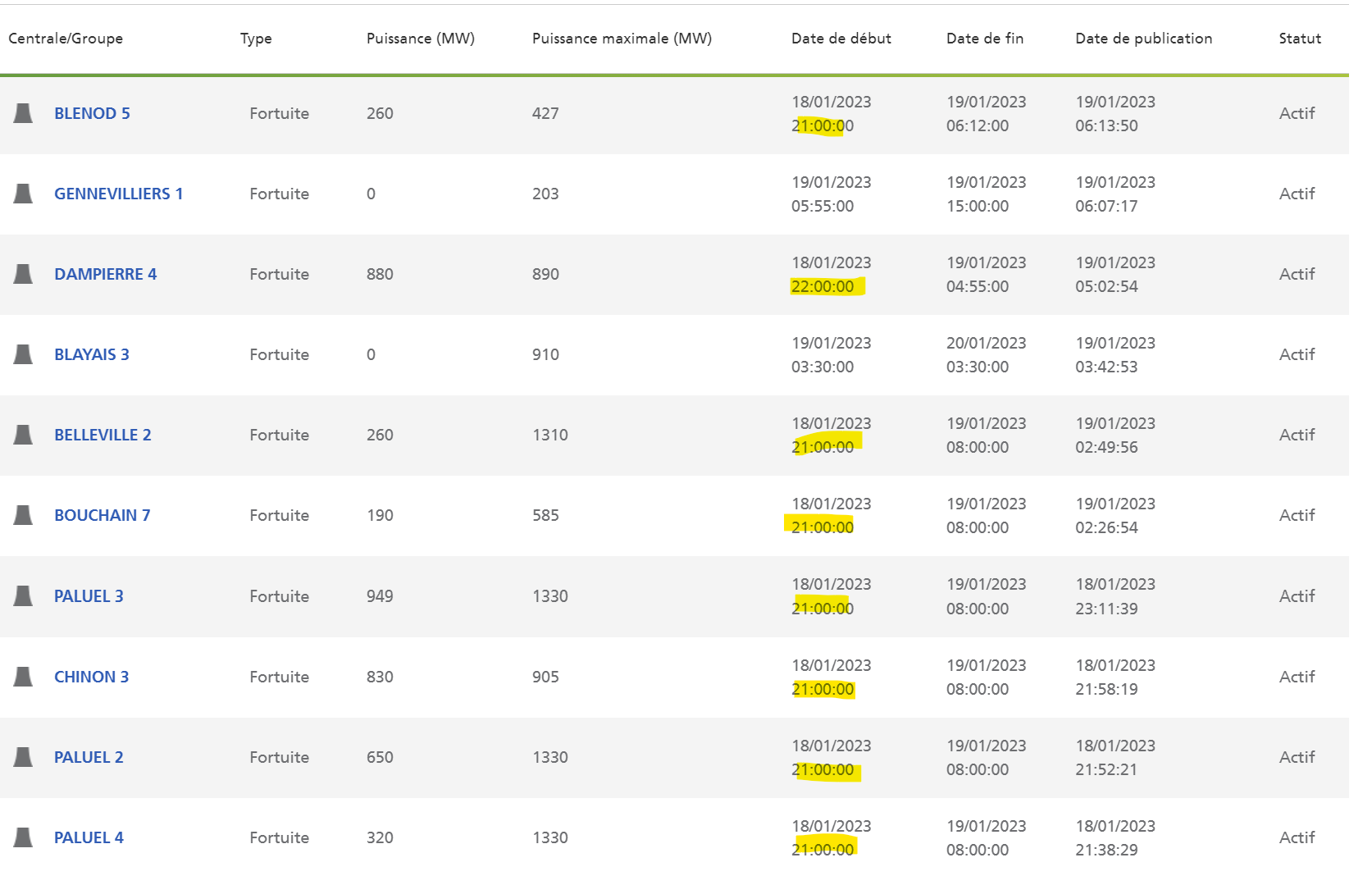The width and height of the screenshot is (1372, 885).
Task: Click the Puissance maximale (MW) header
Action: pos(622,39)
